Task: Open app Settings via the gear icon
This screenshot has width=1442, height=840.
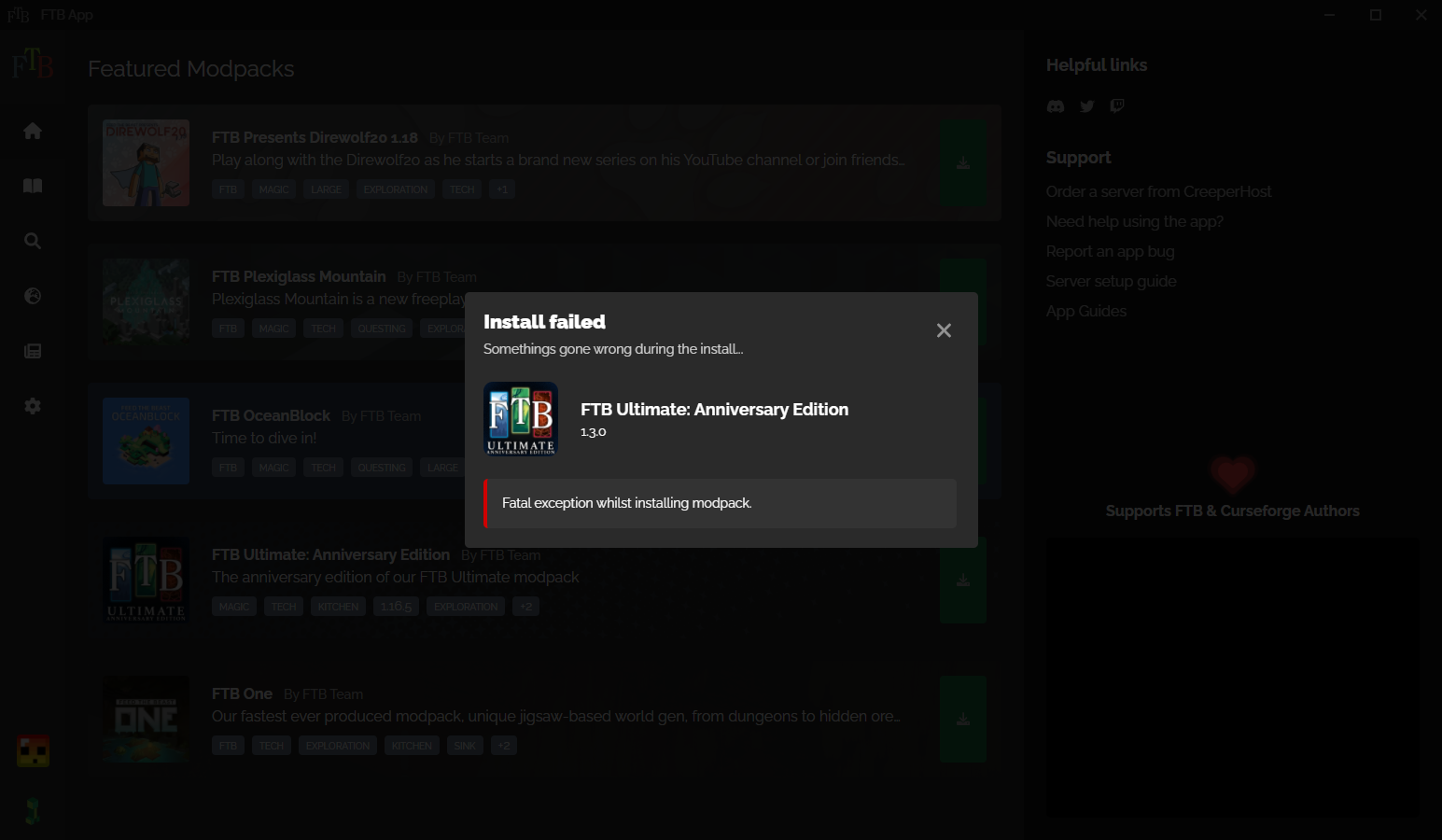Action: pyautogui.click(x=33, y=405)
